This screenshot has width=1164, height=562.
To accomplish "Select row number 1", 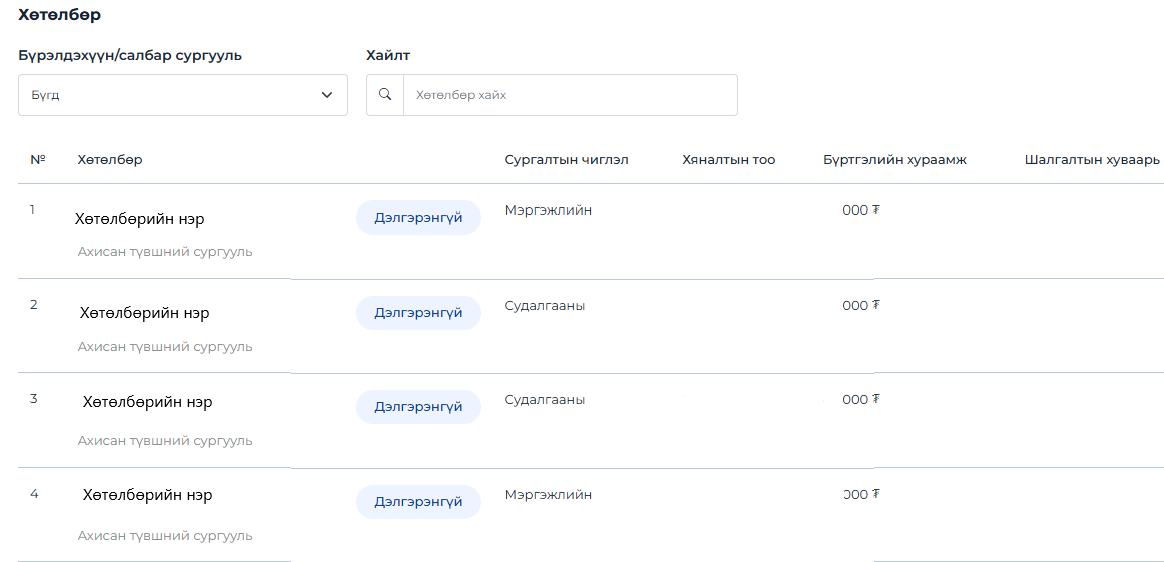I will 32,209.
